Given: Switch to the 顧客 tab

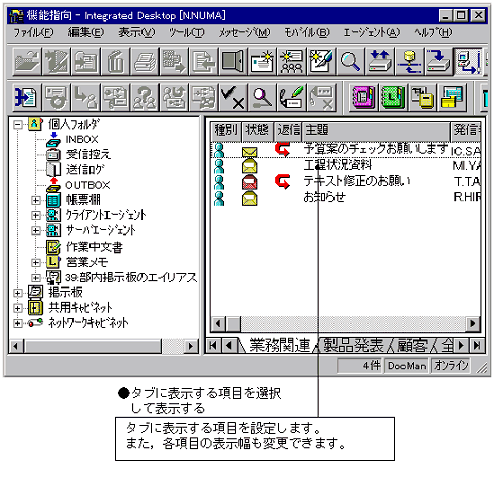Looking at the screenshot, I should (x=413, y=345).
